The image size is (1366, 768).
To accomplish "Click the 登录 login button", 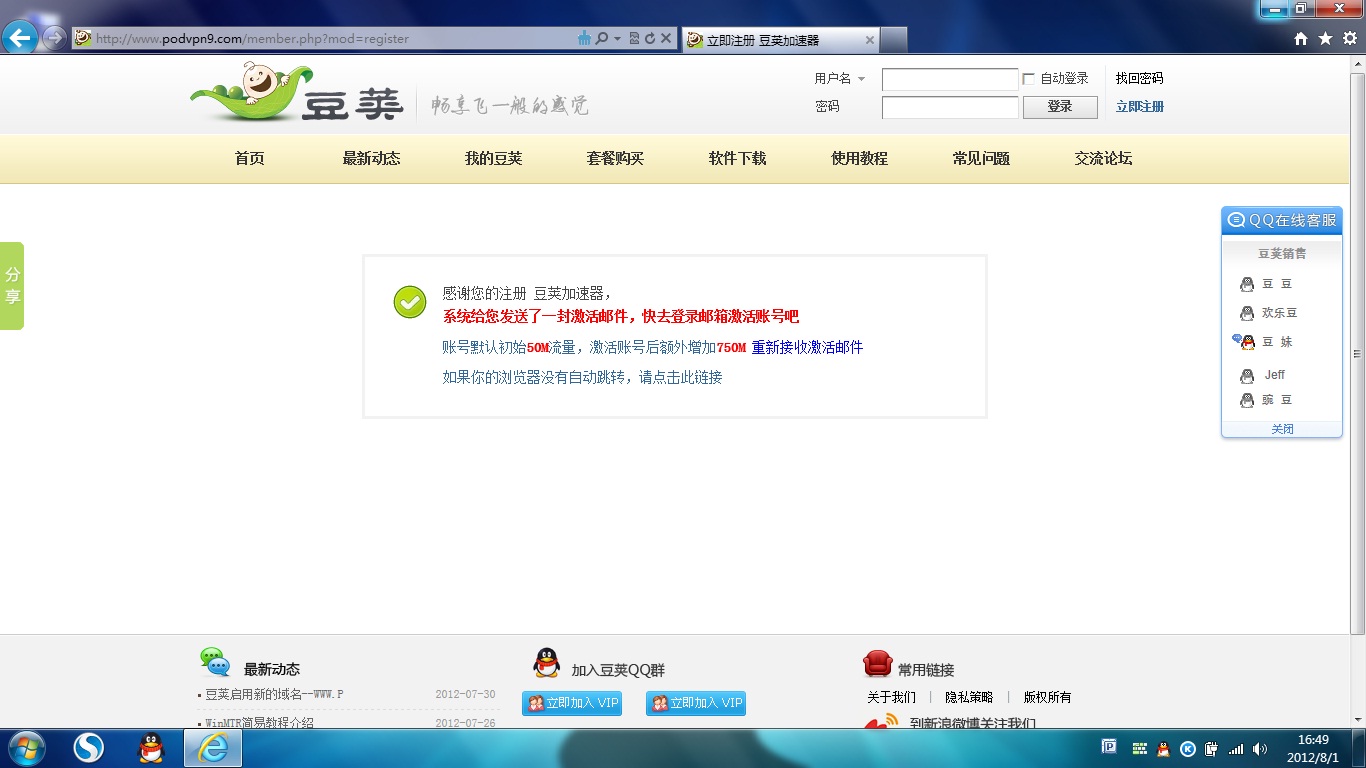I will [x=1060, y=107].
